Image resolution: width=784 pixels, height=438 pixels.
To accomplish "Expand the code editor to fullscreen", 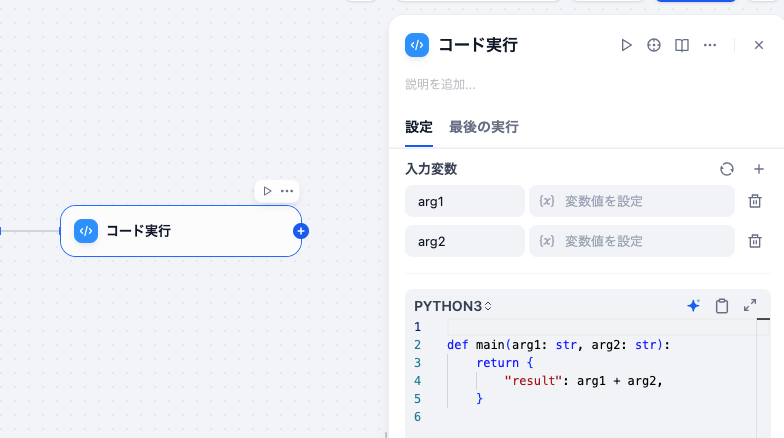I will coord(750,306).
